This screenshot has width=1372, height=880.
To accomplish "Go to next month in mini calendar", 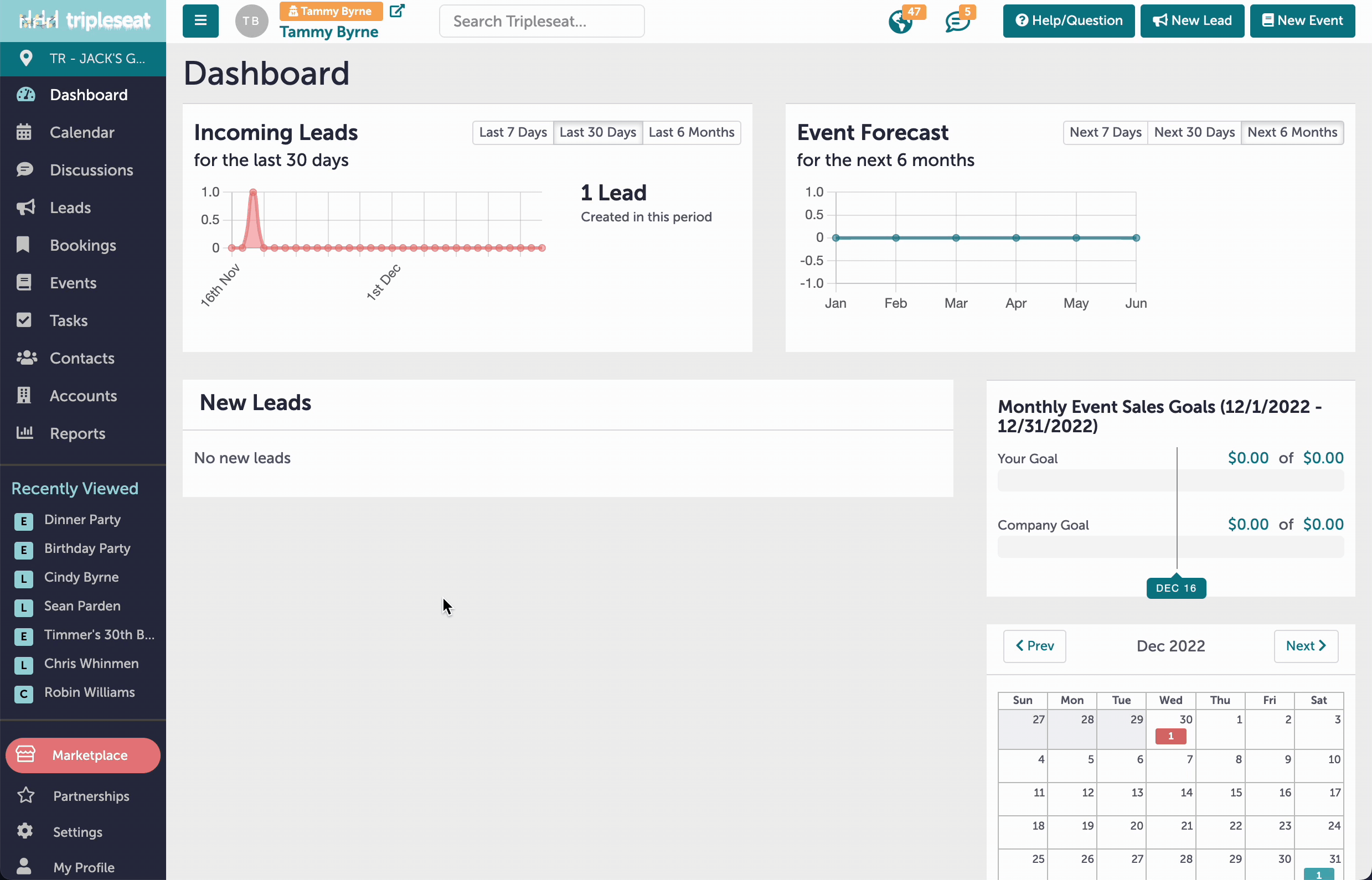I will click(1306, 646).
